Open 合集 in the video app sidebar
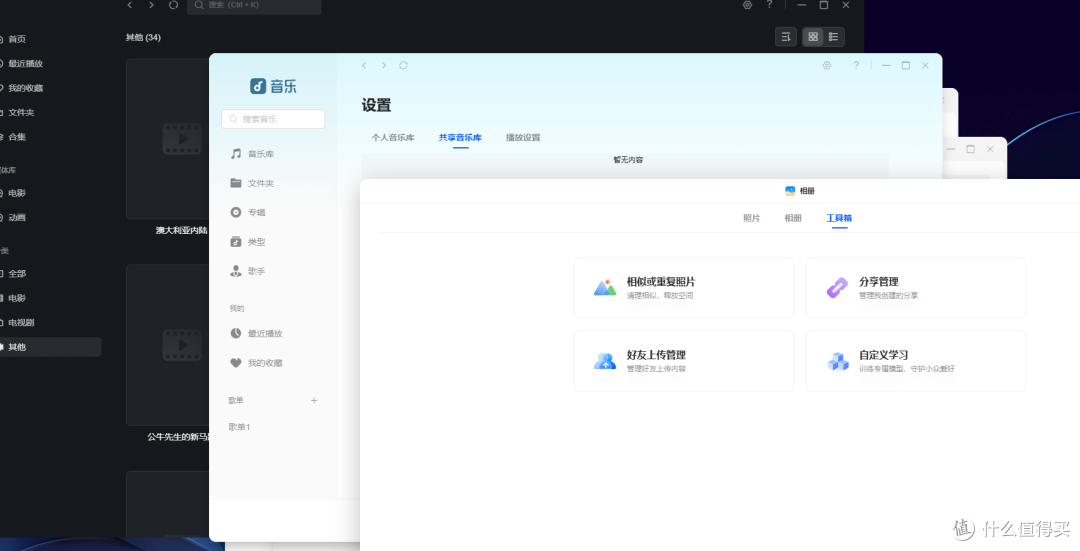The height and width of the screenshot is (551, 1080). (x=17, y=137)
